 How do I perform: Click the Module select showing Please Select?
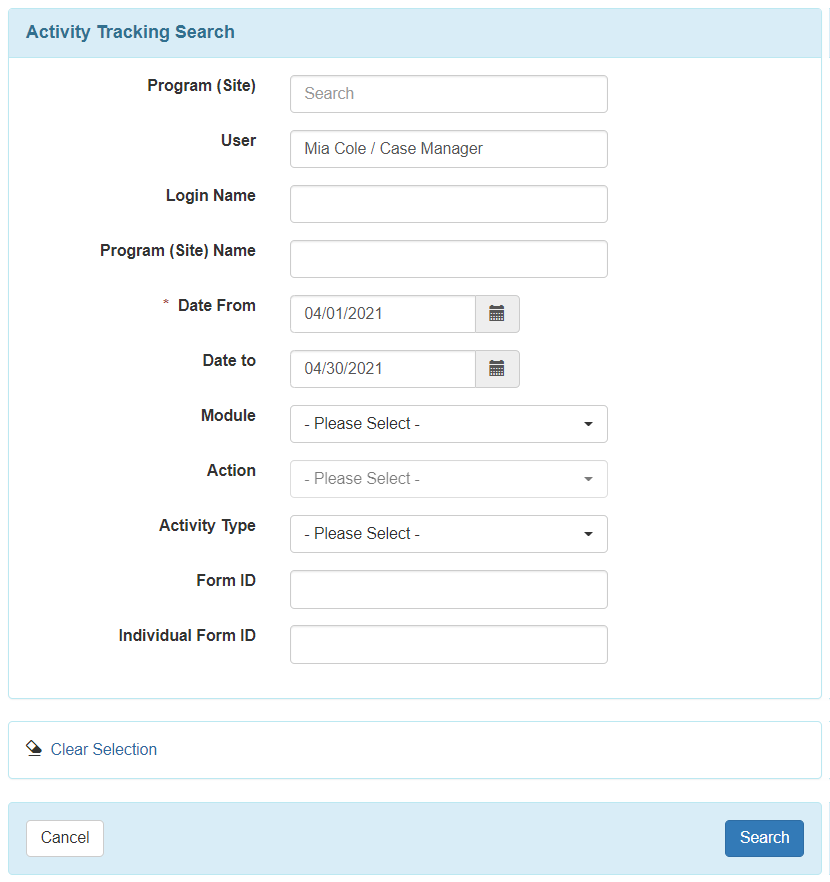[448, 424]
